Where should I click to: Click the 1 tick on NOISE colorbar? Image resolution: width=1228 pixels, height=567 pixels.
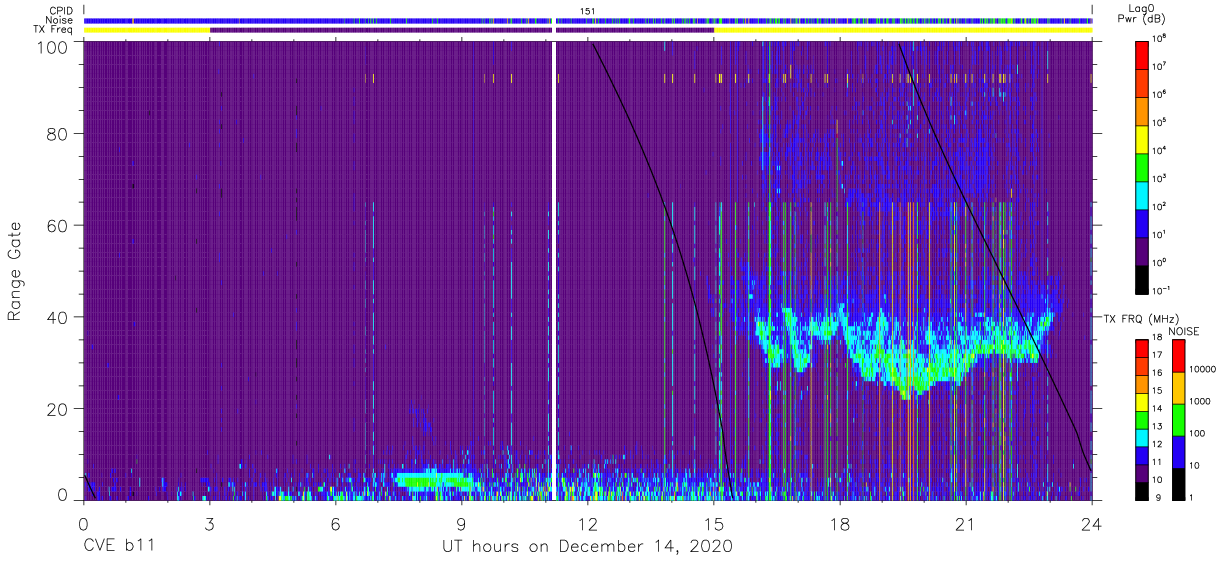pyautogui.click(x=1192, y=498)
